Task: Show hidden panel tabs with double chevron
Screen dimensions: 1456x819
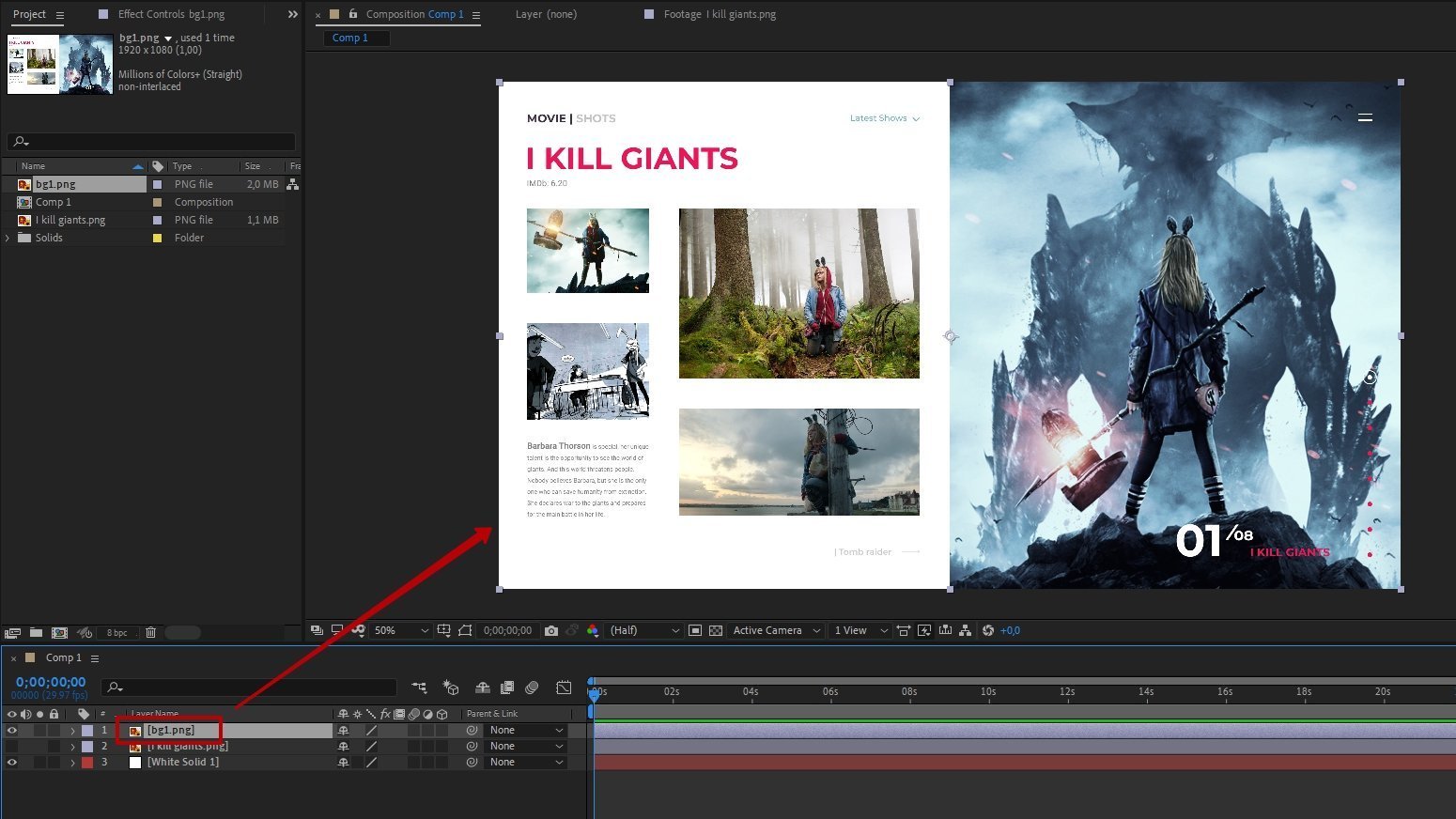Action: pos(292,14)
